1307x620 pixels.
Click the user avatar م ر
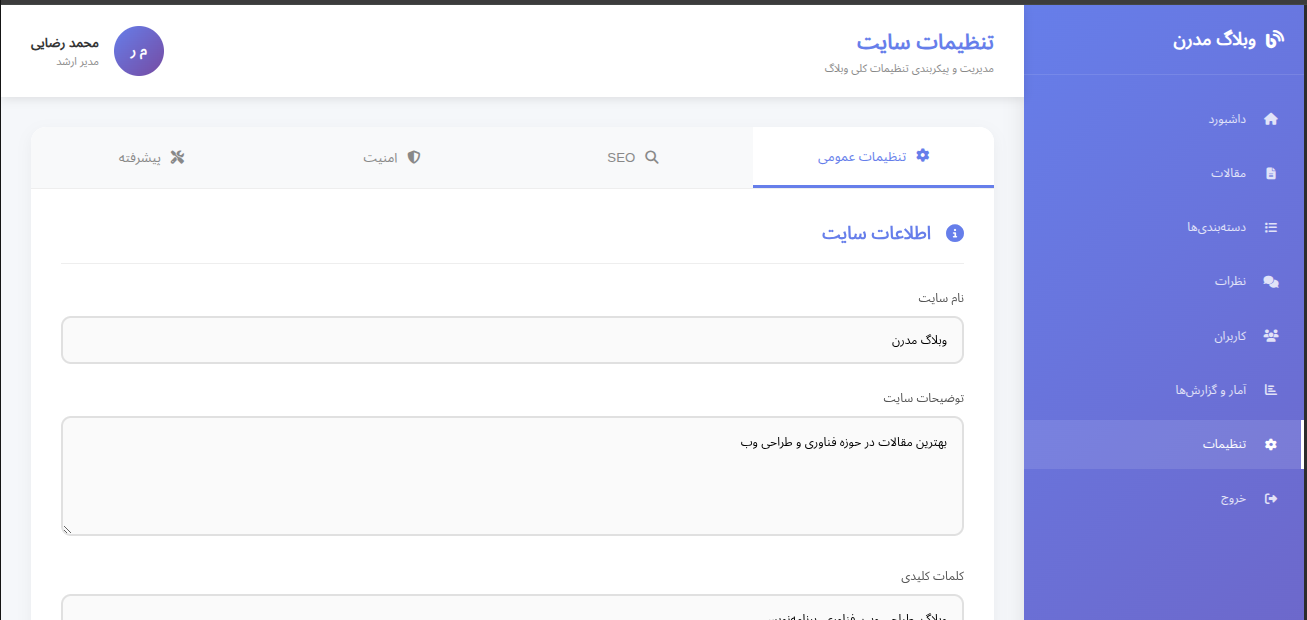pyautogui.click(x=139, y=52)
